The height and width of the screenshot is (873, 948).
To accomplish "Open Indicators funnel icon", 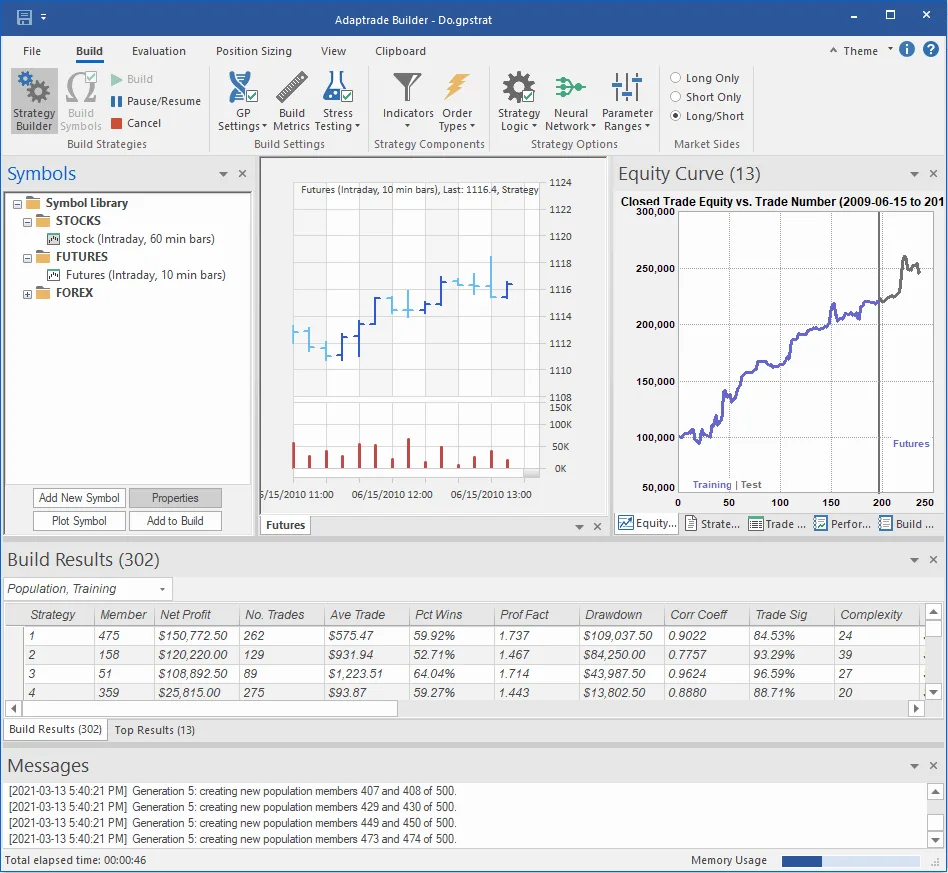I will 407,88.
